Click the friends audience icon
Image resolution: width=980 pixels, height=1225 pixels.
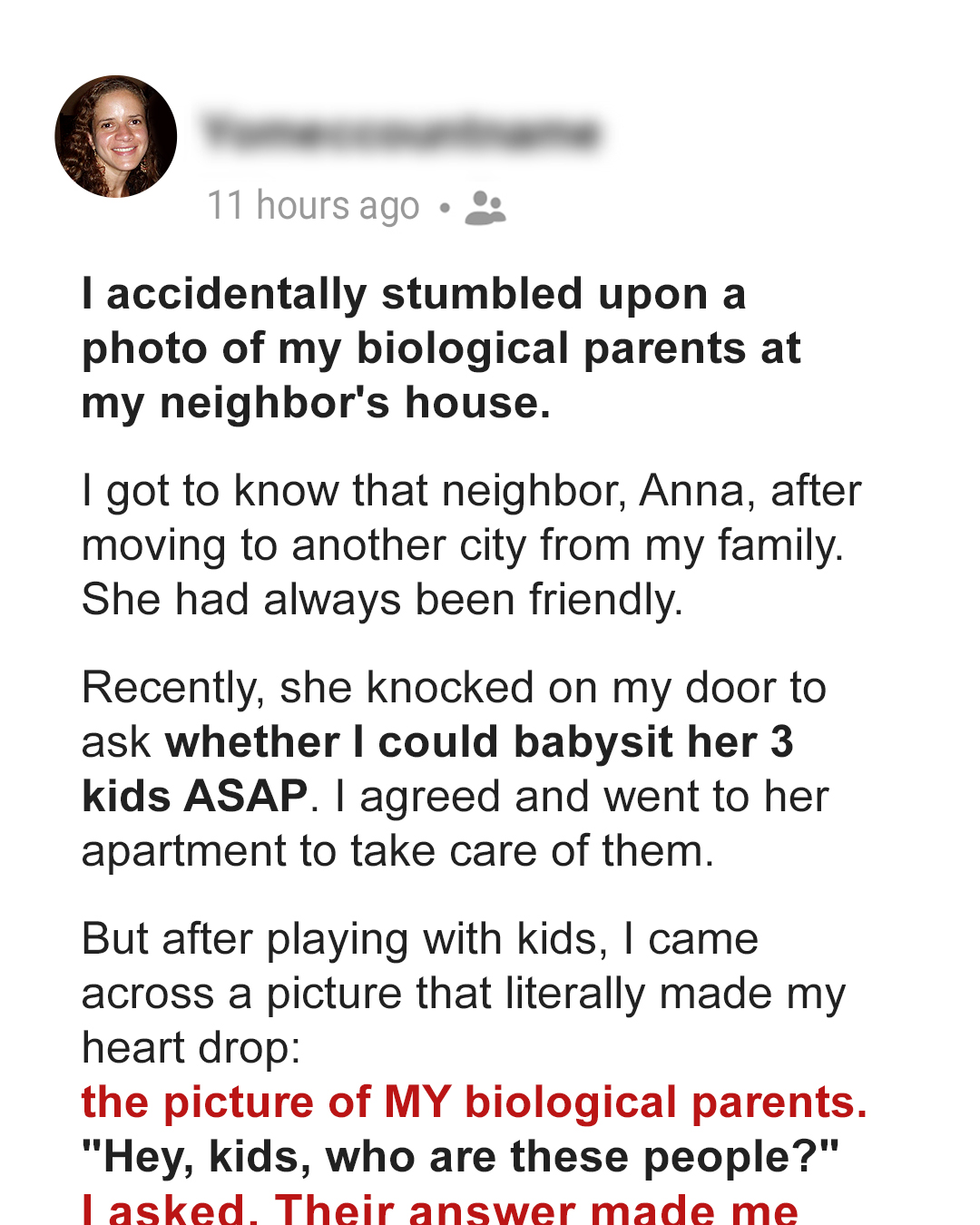[x=485, y=207]
